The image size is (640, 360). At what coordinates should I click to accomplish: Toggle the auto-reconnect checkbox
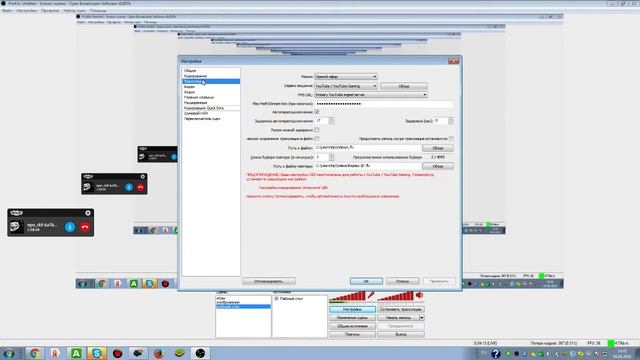(317, 112)
